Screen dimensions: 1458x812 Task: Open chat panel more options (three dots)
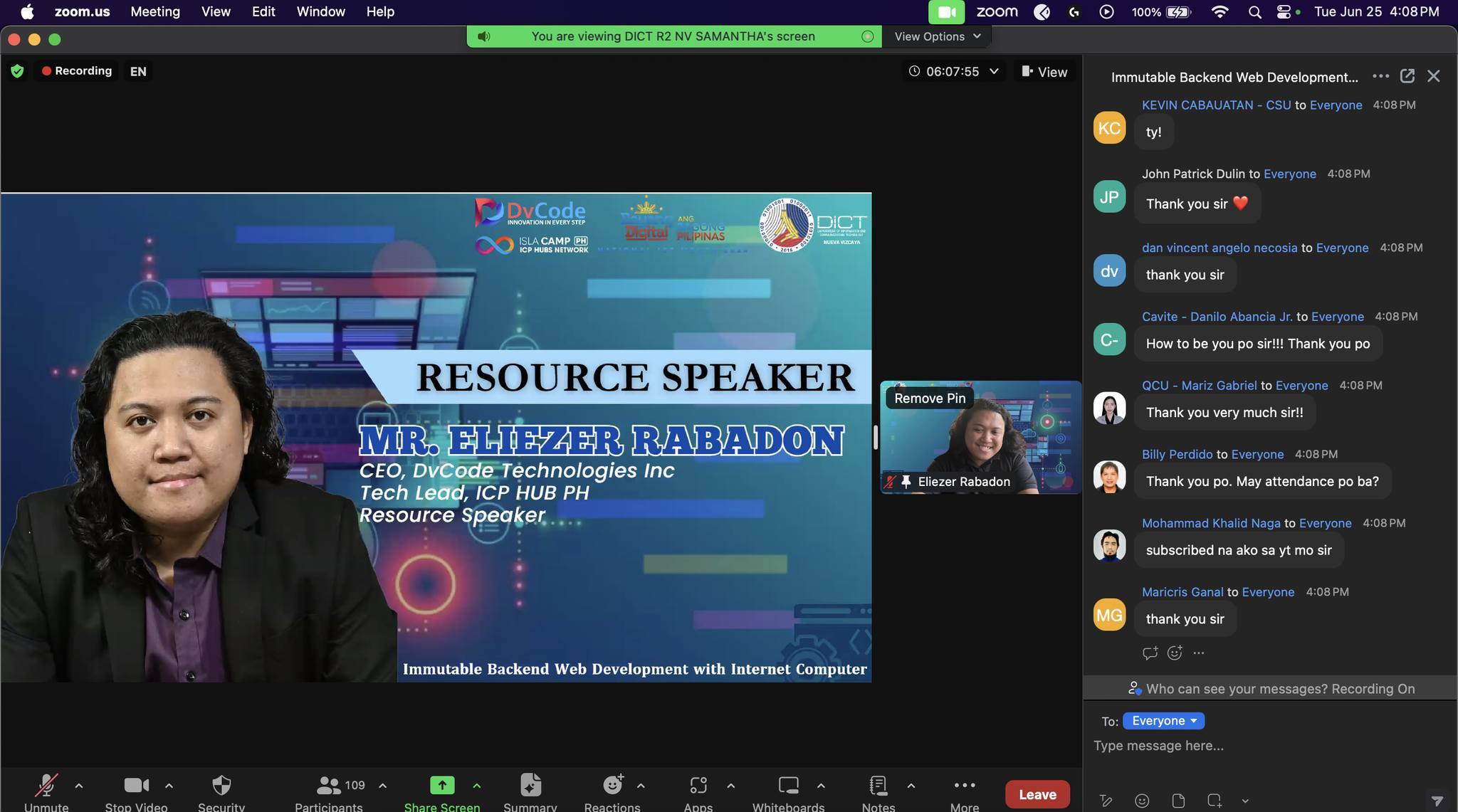point(1380,76)
